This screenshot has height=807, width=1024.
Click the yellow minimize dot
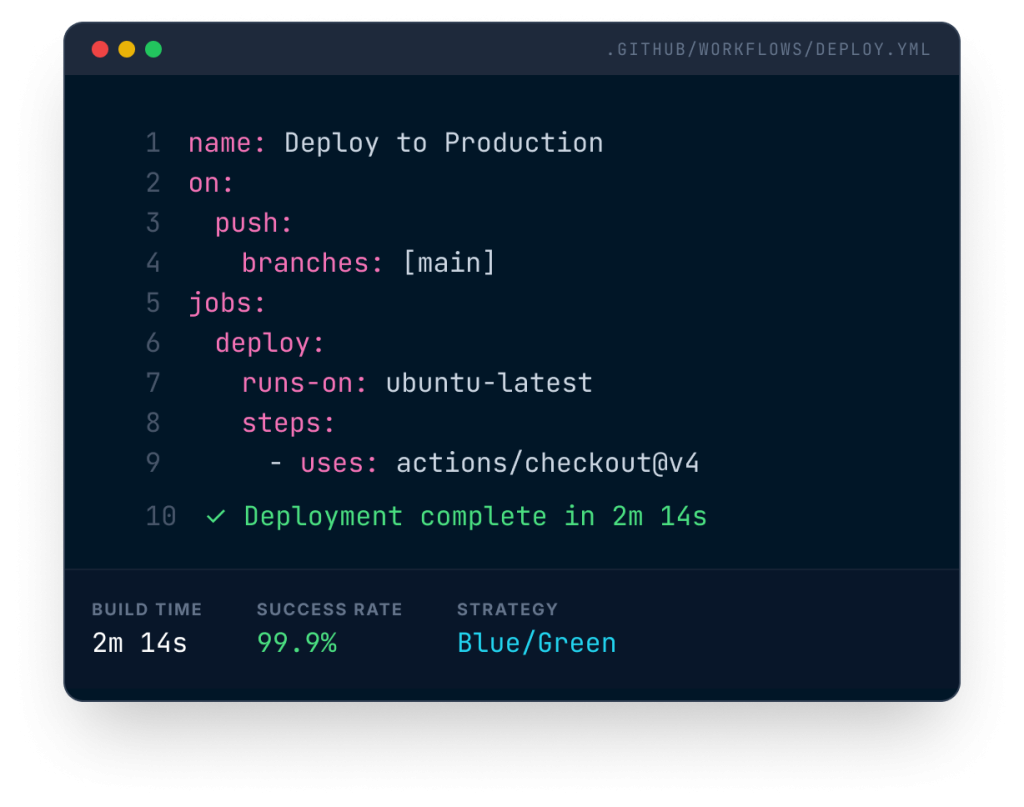(127, 49)
